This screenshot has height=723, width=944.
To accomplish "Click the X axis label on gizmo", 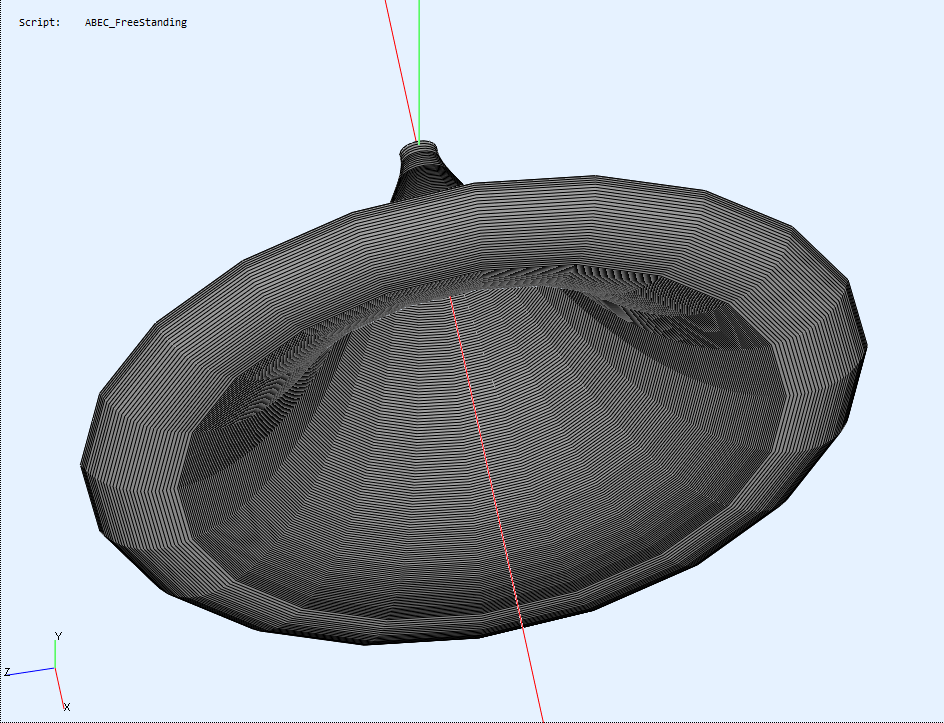I will pos(67,707).
